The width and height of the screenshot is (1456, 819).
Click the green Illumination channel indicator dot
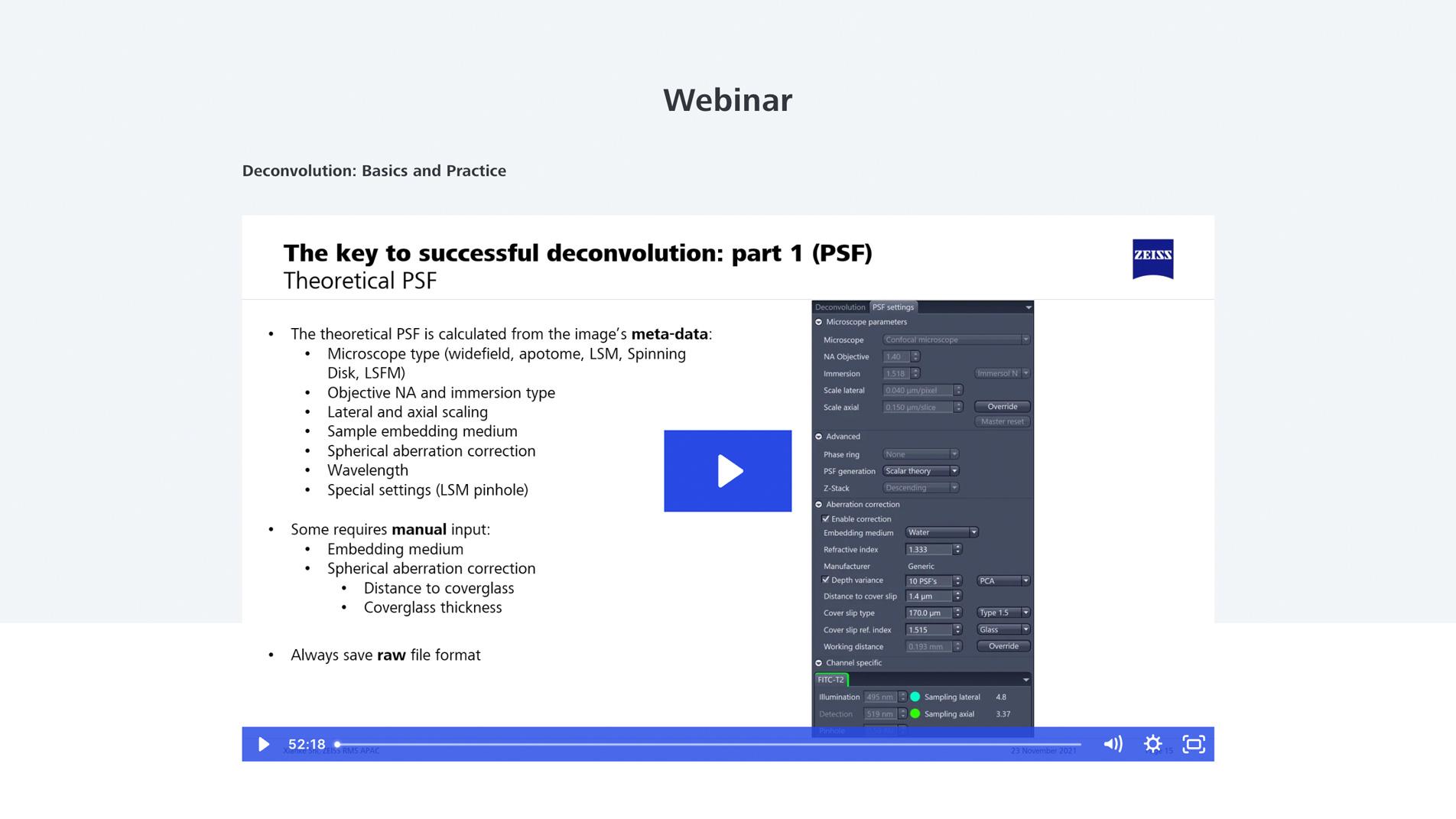coord(915,697)
